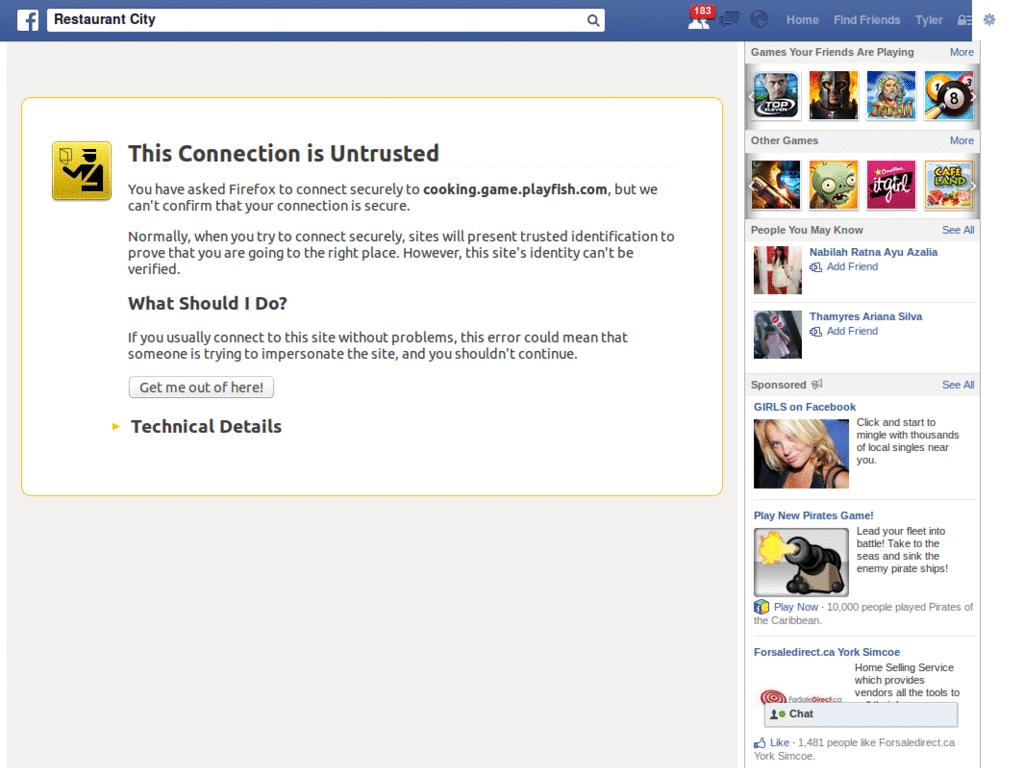Open the Spartan helmet warrior game icon
This screenshot has width=1024, height=768.
click(x=833, y=95)
